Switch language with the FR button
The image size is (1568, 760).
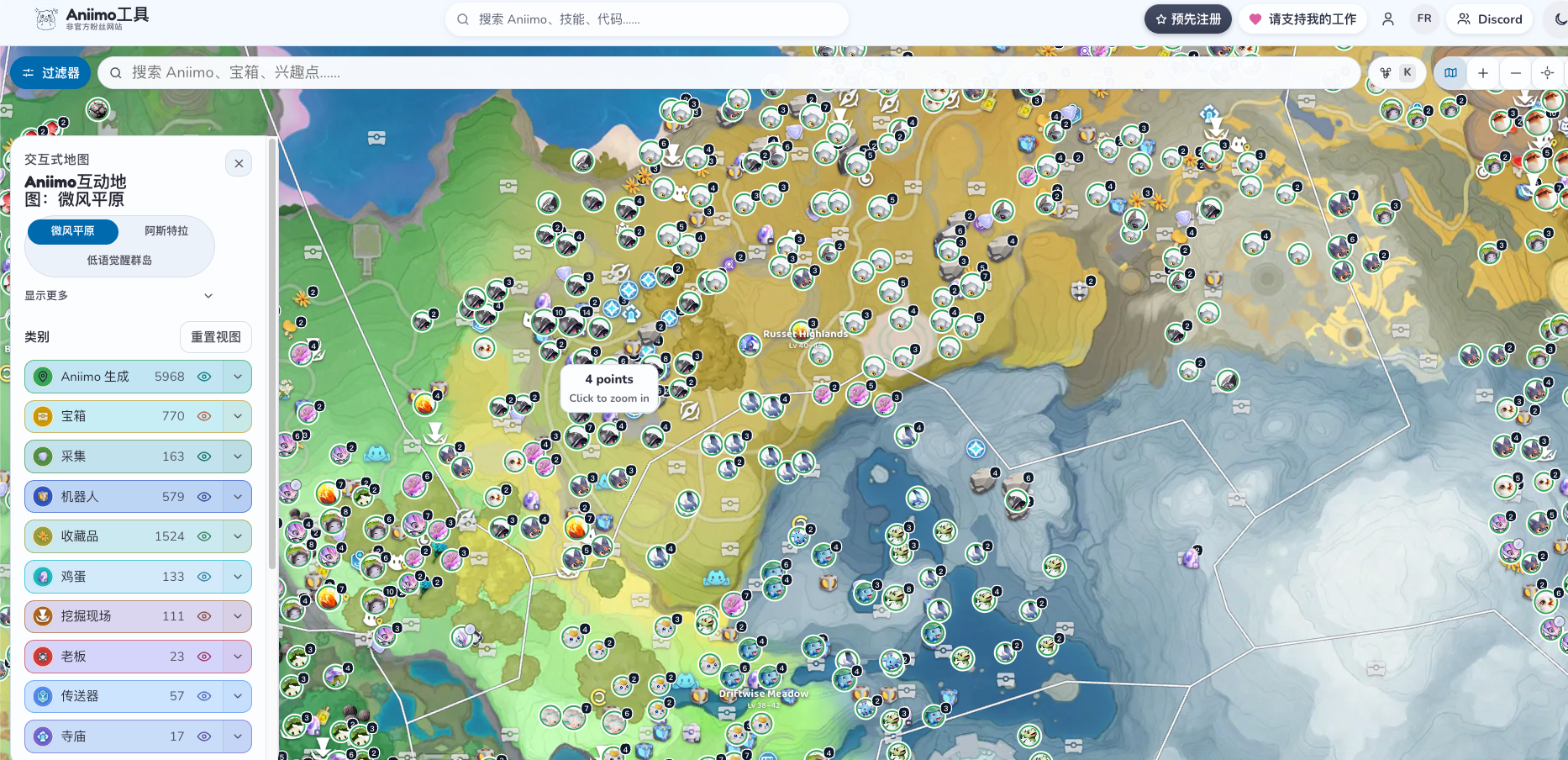(x=1424, y=18)
